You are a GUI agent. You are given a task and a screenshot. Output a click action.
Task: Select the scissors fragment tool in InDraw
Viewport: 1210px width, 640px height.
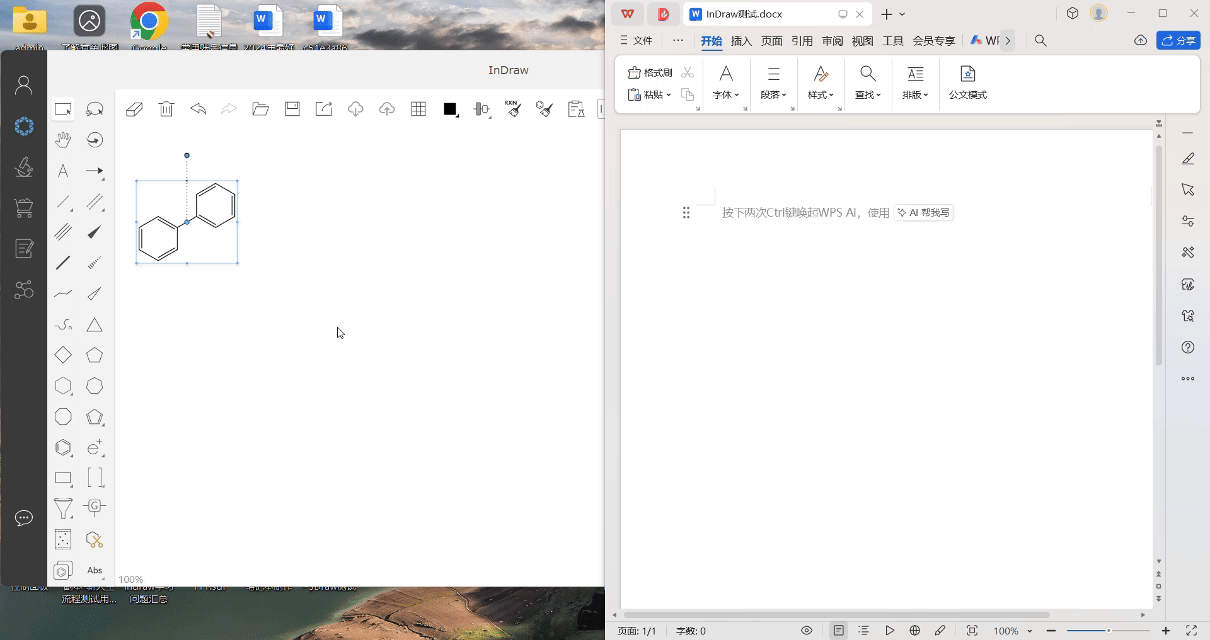(95, 540)
